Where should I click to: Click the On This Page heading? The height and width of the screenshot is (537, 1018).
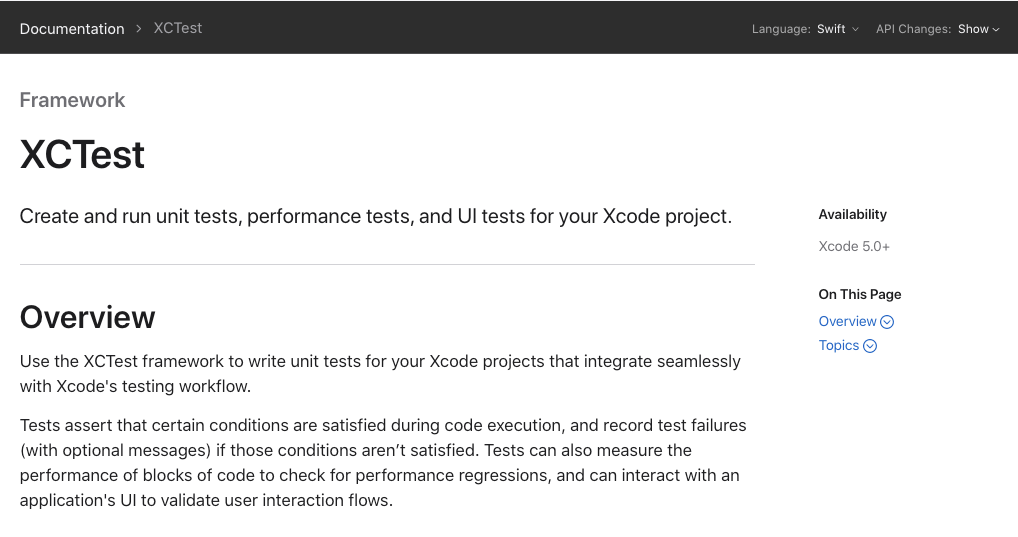click(x=860, y=294)
